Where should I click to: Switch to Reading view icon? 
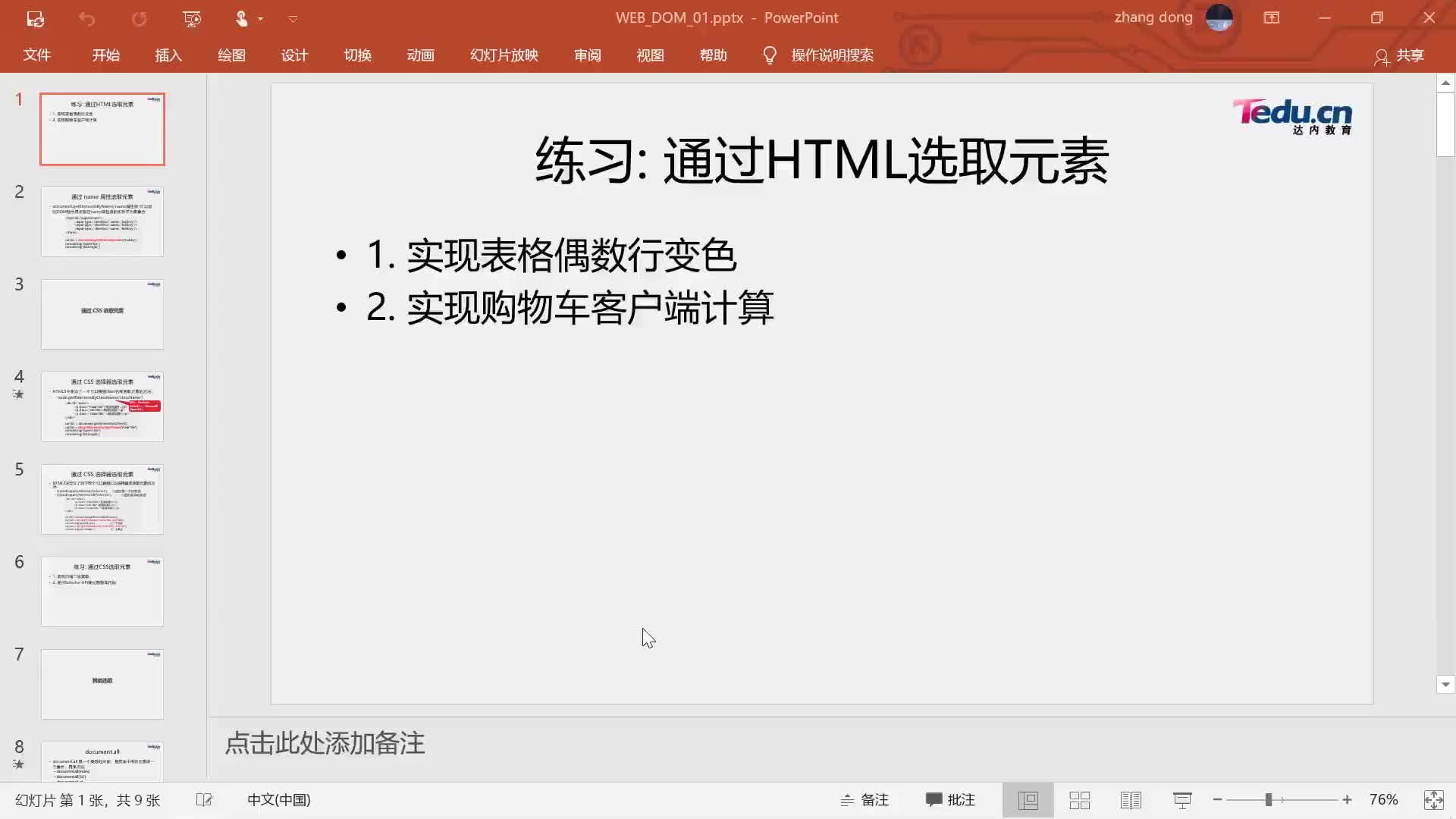(1131, 800)
